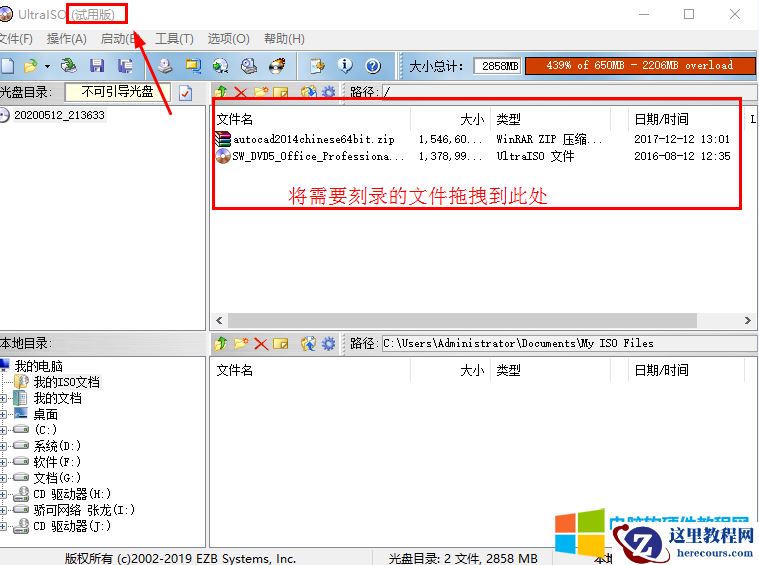Expand the 软件(F:) drive node
The image size is (759, 565).
3,462
